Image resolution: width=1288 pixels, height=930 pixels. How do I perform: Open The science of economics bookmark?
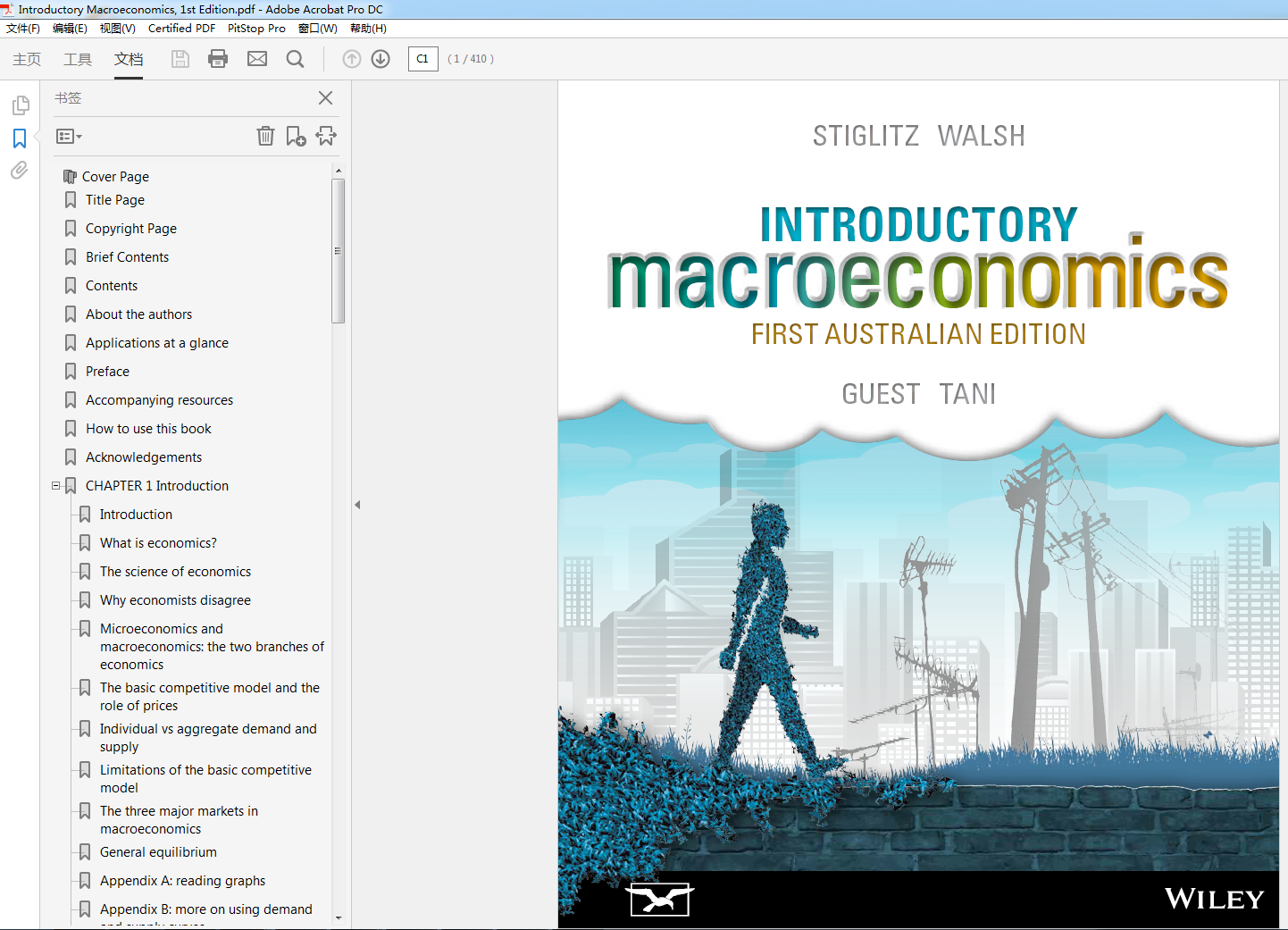click(x=175, y=572)
